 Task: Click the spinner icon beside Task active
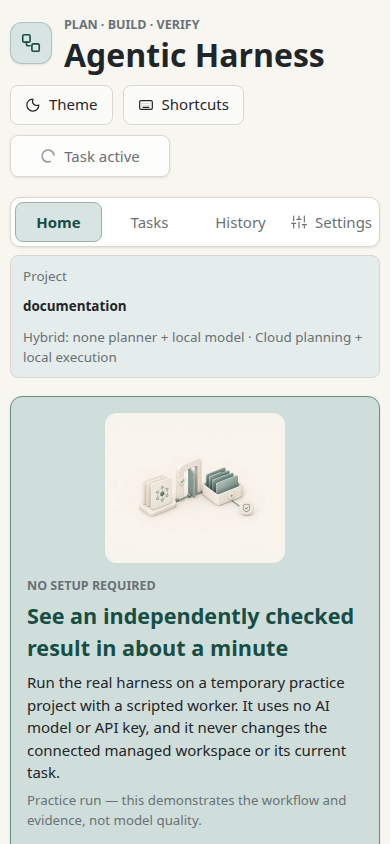pos(48,157)
